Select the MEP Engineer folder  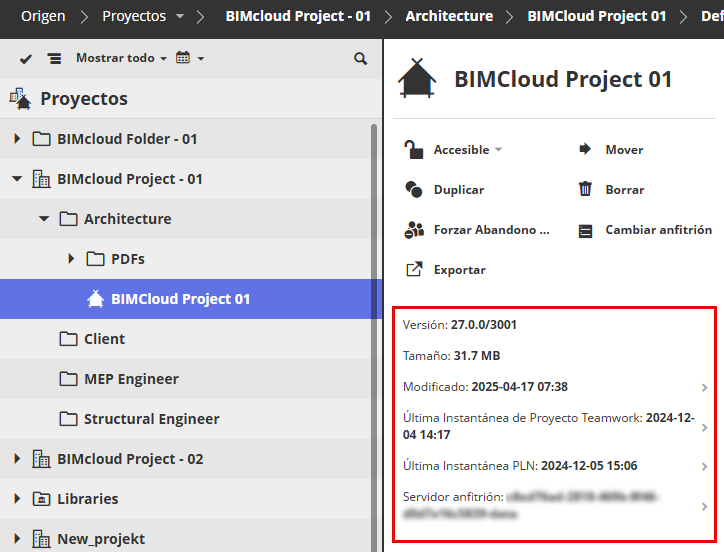point(131,379)
